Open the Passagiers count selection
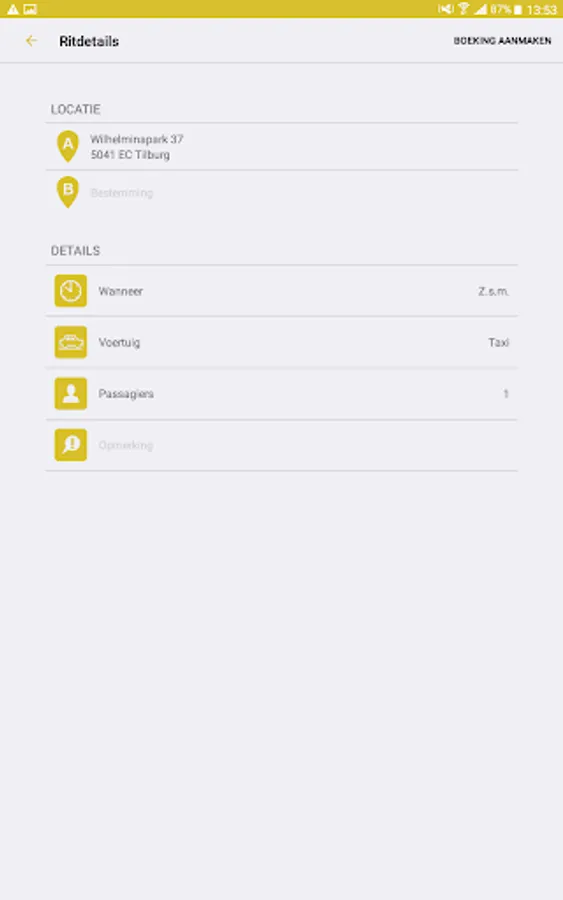563x900 pixels. (282, 394)
